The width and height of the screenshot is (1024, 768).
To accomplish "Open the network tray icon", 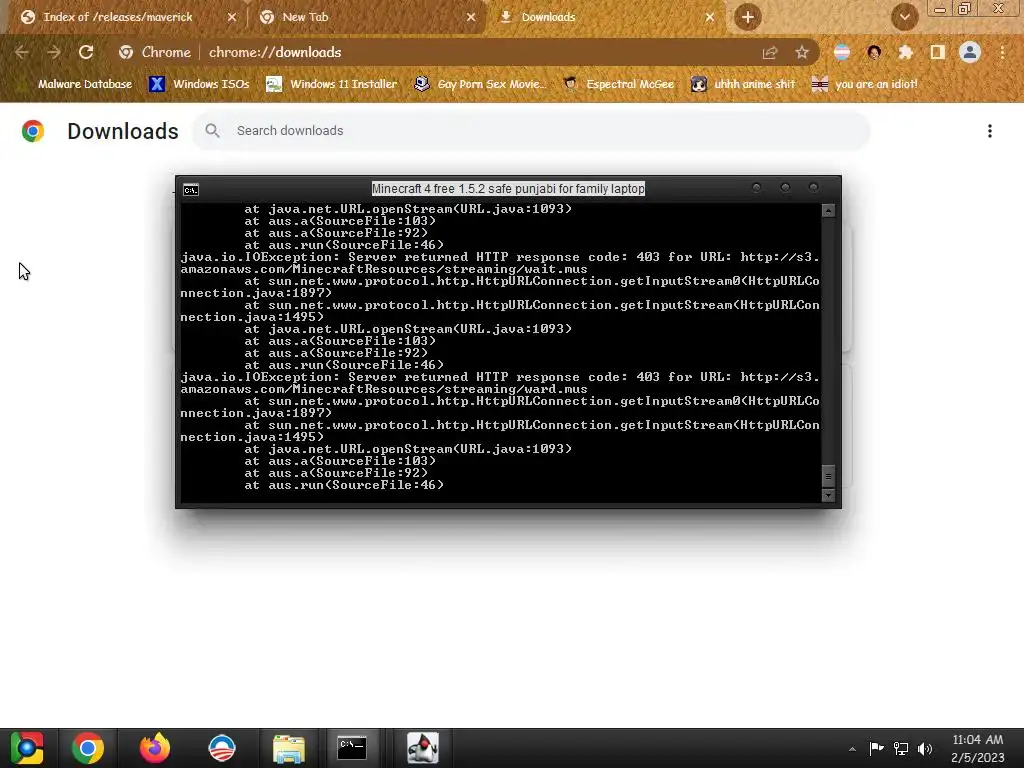I will pos(901,748).
